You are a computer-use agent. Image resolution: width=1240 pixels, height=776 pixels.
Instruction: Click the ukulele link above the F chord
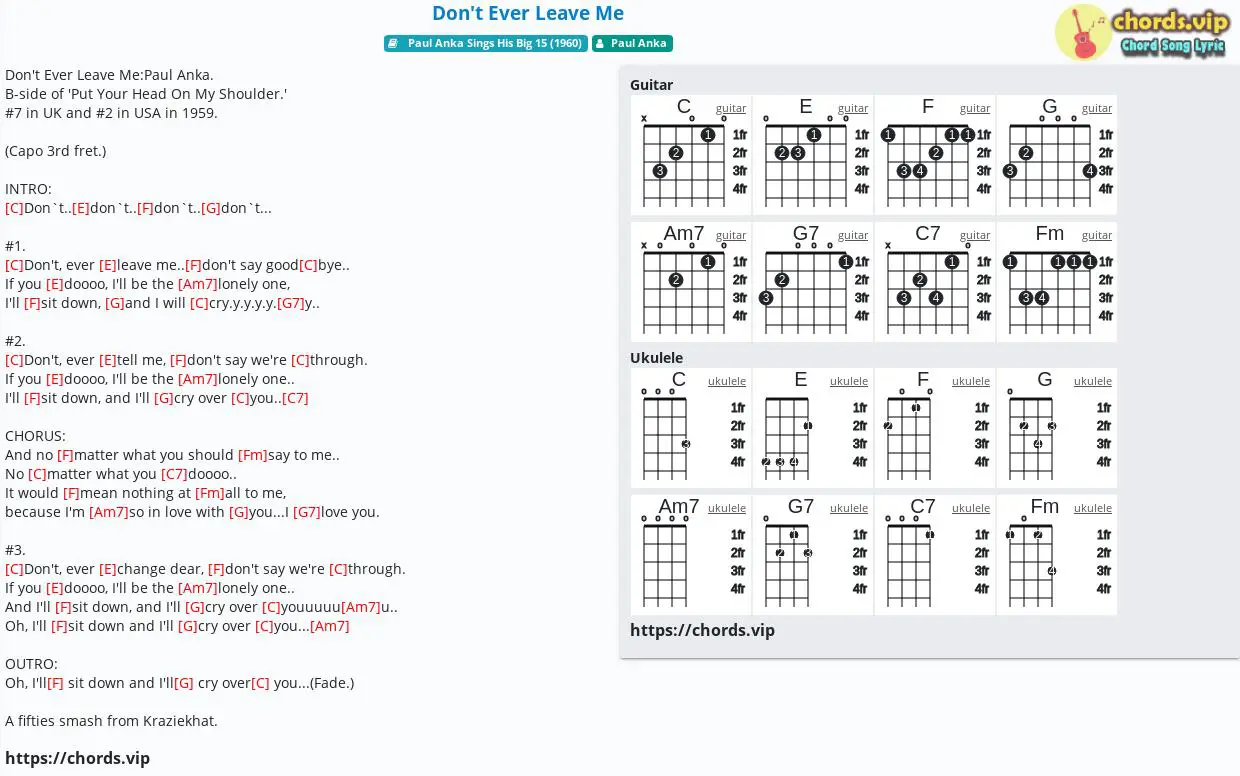(x=971, y=381)
